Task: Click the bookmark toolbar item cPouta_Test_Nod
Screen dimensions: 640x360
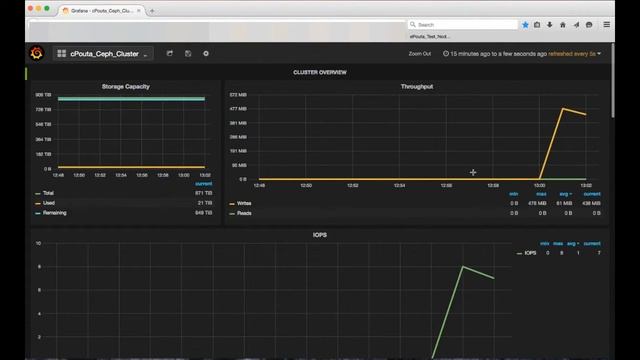Action: [x=430, y=36]
